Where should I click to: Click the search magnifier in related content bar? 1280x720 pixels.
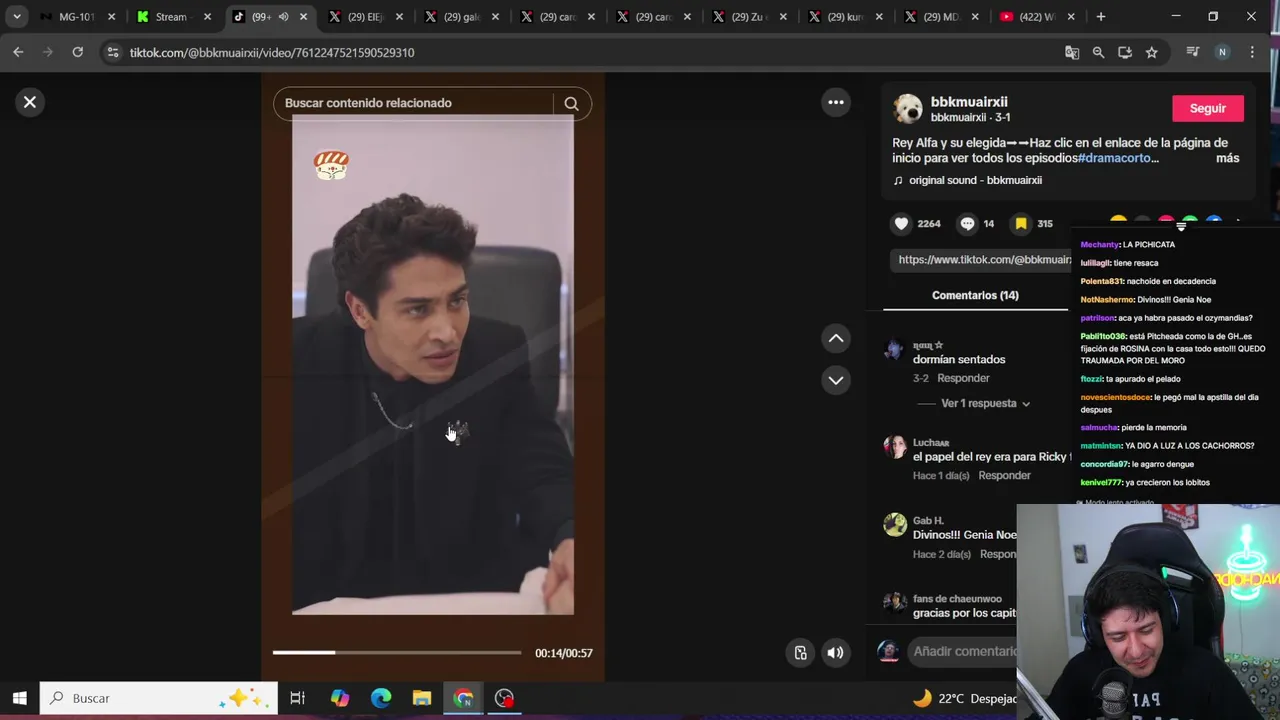[x=571, y=103]
